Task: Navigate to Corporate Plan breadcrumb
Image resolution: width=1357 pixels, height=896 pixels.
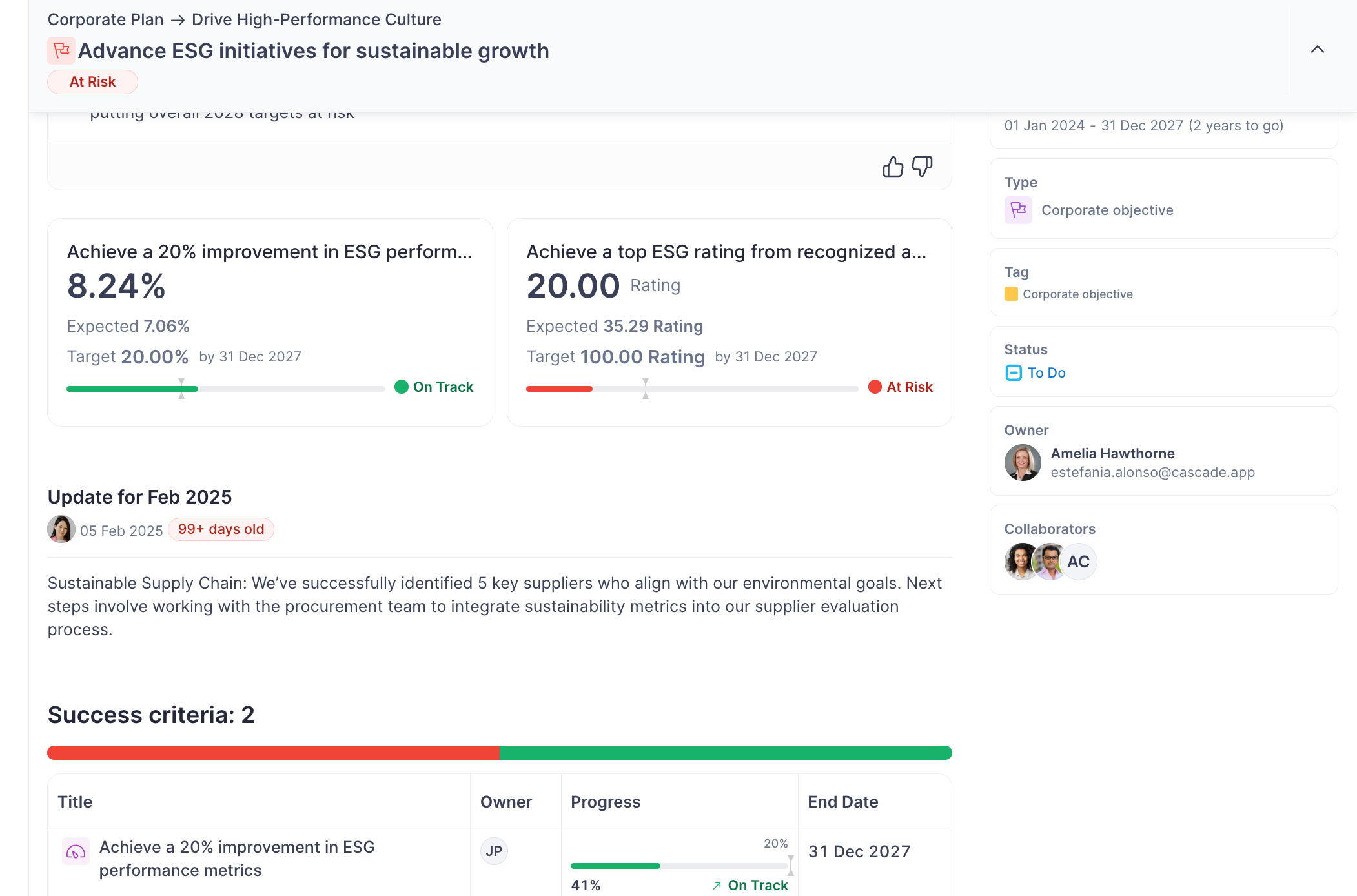Action: tap(105, 19)
